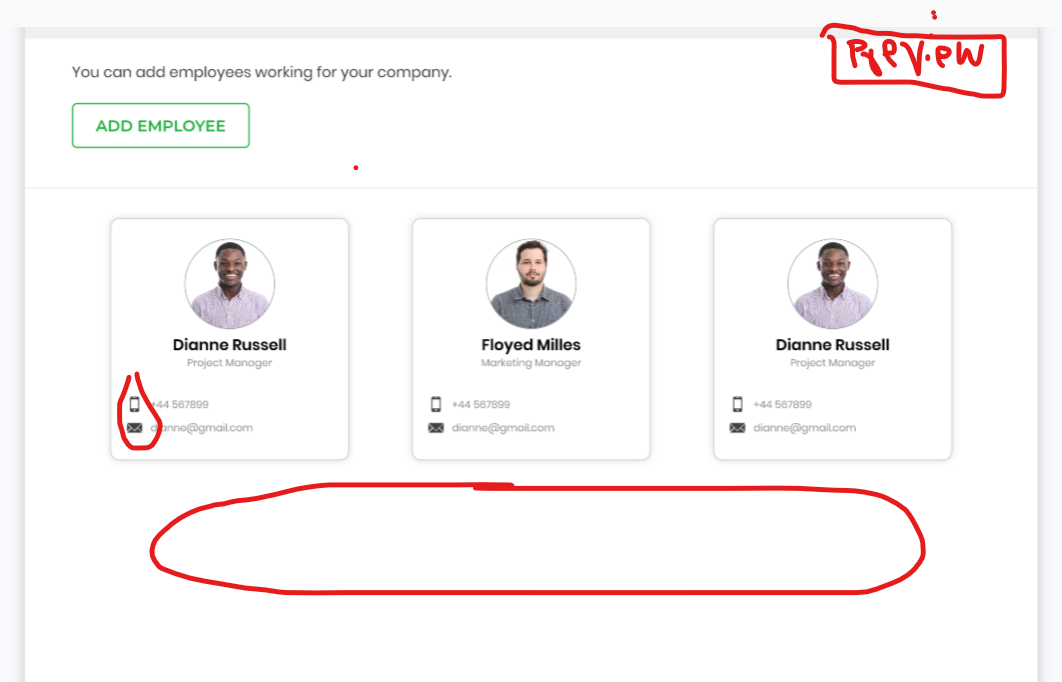Viewport: 1062px width, 682px height.
Task: Select rightmost Dianne Russell avatar photo
Action: 832,284
